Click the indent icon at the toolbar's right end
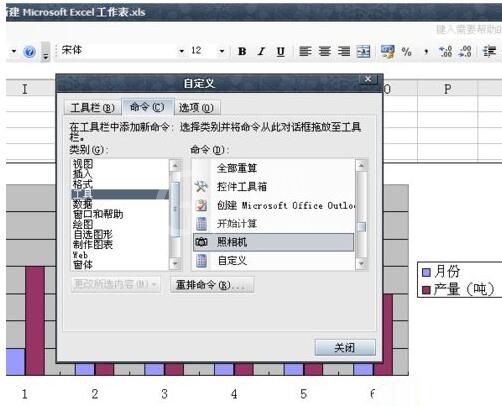502x407 pixels. point(490,52)
